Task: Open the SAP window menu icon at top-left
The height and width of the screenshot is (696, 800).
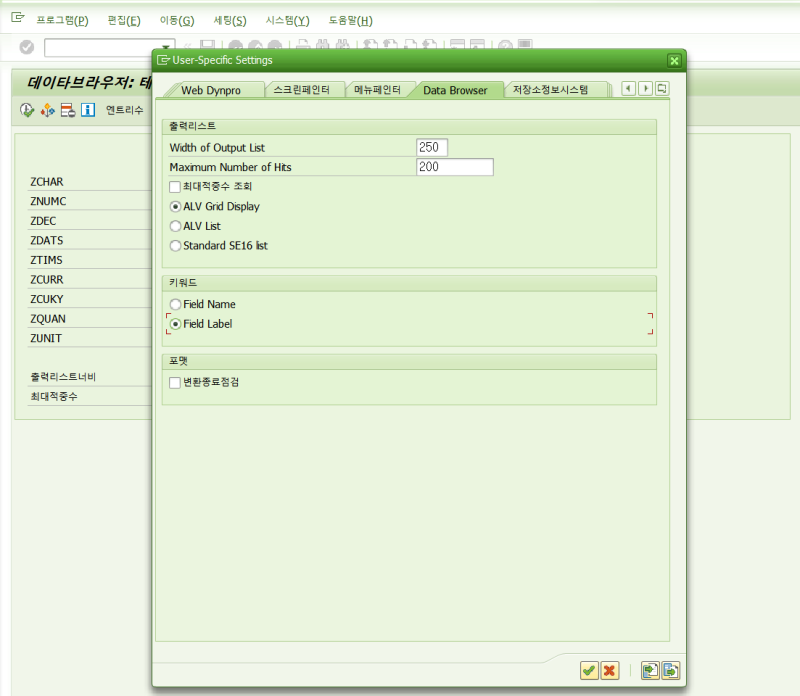Action: tap(18, 18)
